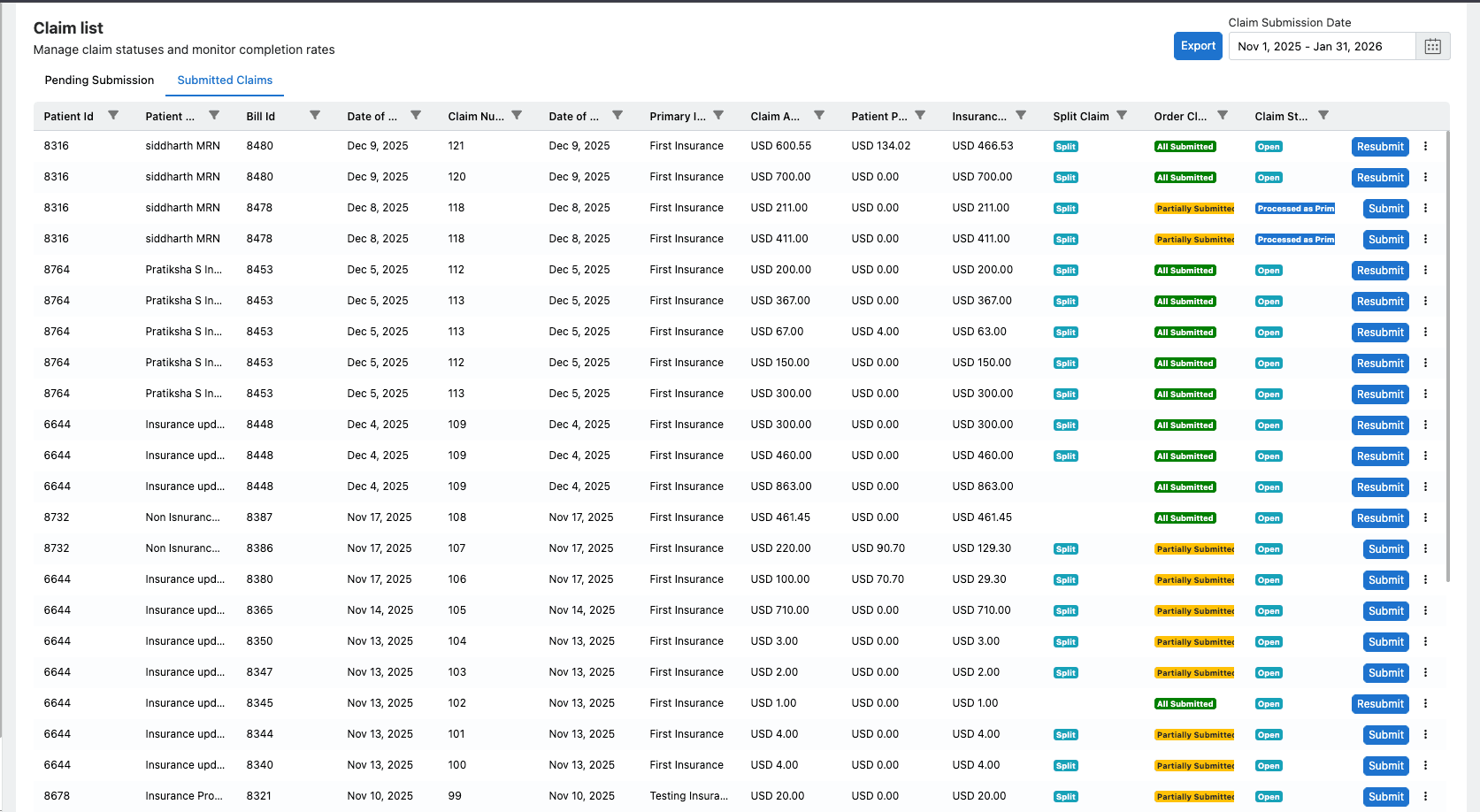This screenshot has height=812, width=1480.
Task: Expand the options menu for the USD 460.00 claim
Action: (x=1425, y=456)
